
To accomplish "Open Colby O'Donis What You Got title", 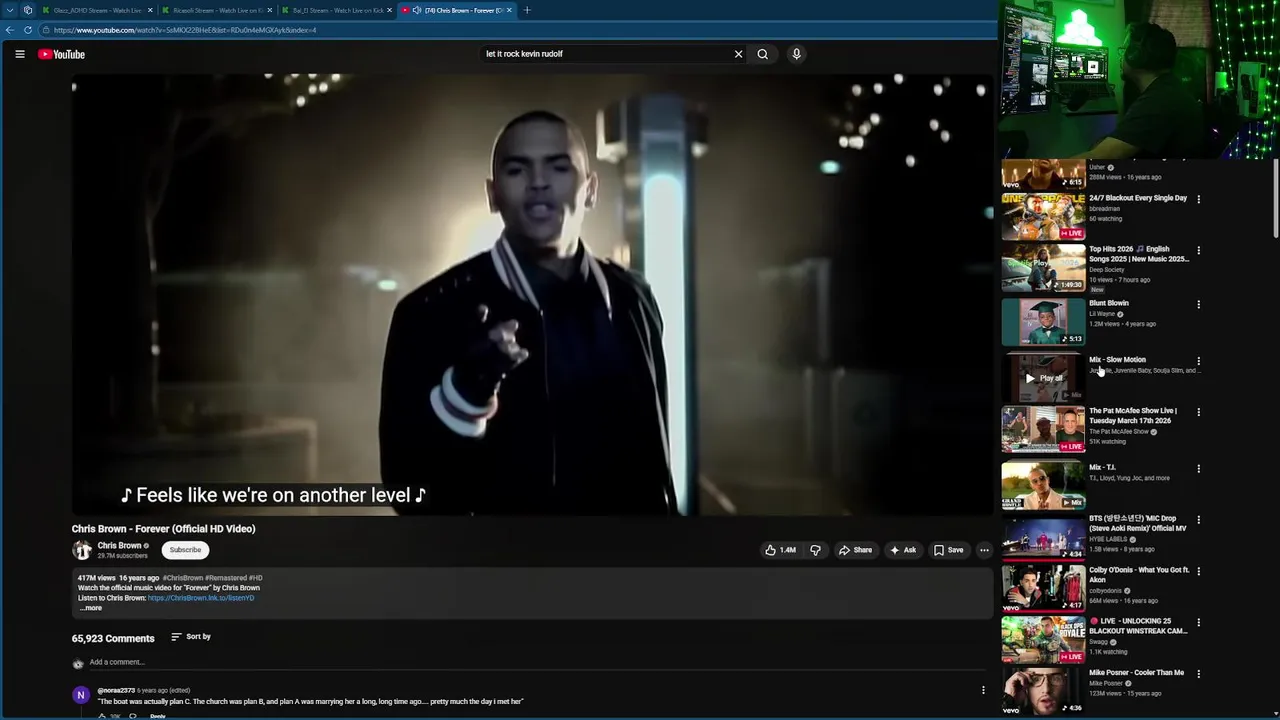I will pos(1139,575).
